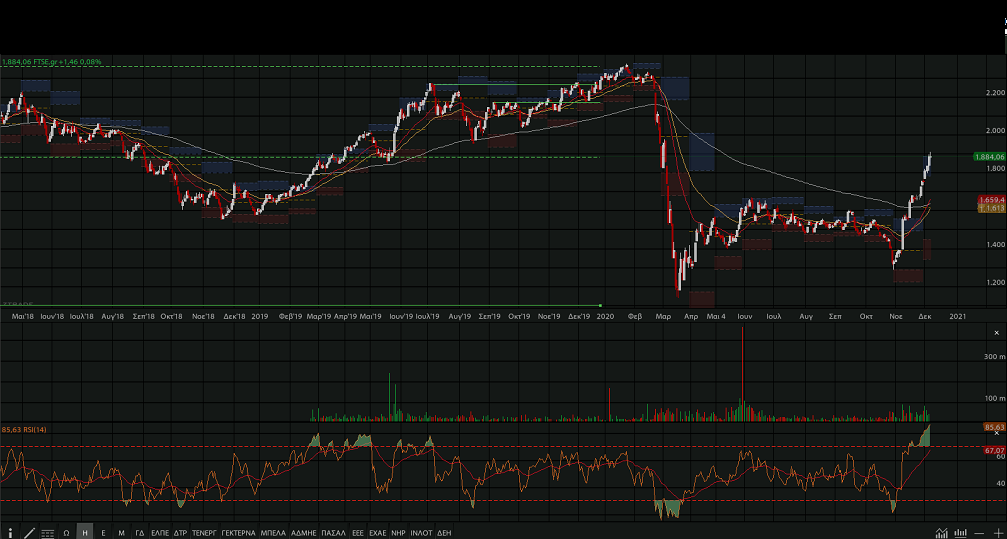This screenshot has width=1007, height=539.
Task: Click the 85,63 RSI value tag
Action: pos(995,427)
